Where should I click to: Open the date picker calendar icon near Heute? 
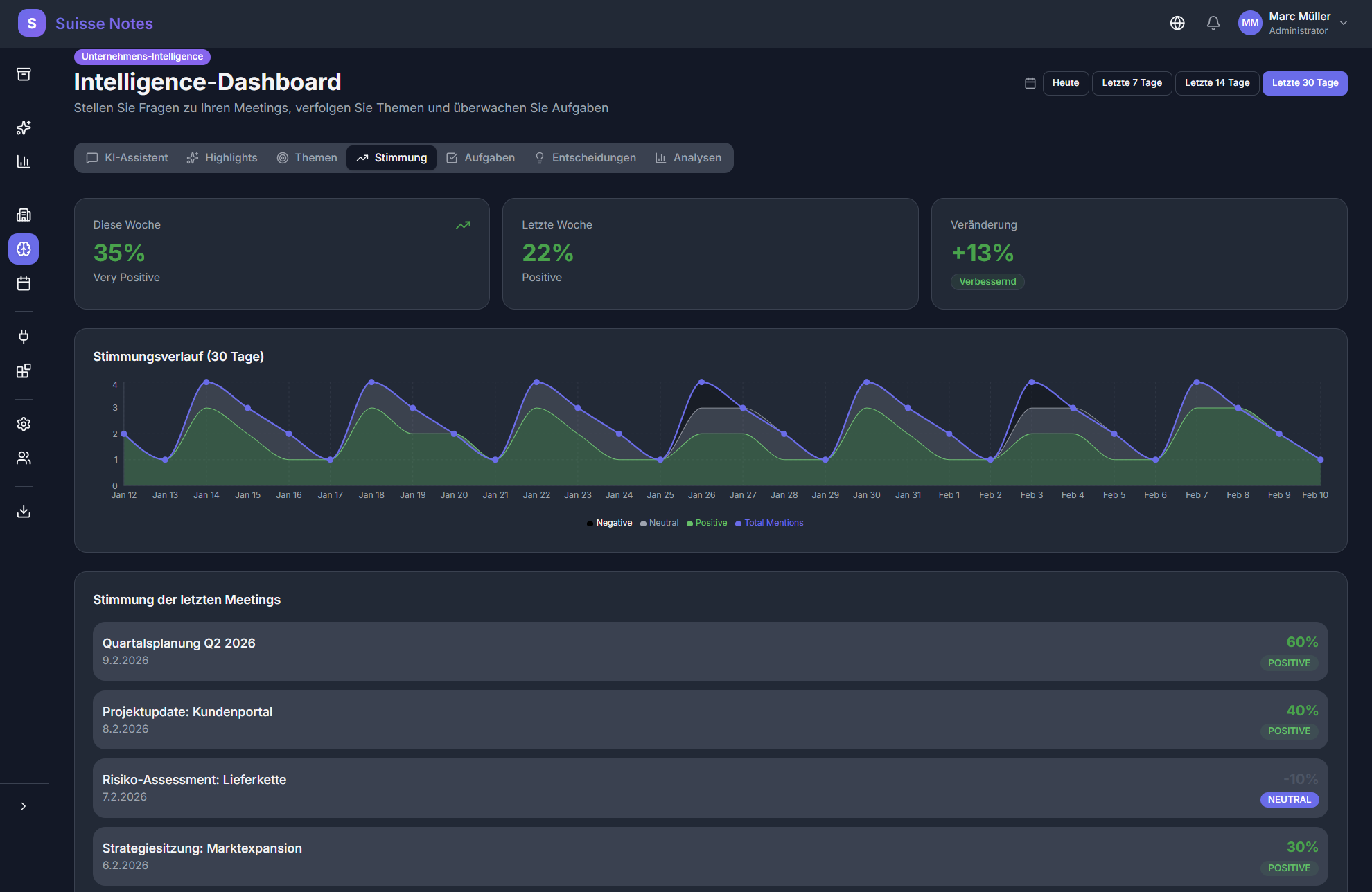1030,83
